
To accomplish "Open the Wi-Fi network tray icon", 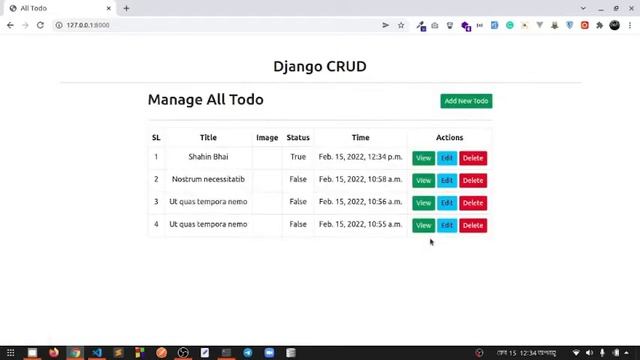I will coord(576,353).
